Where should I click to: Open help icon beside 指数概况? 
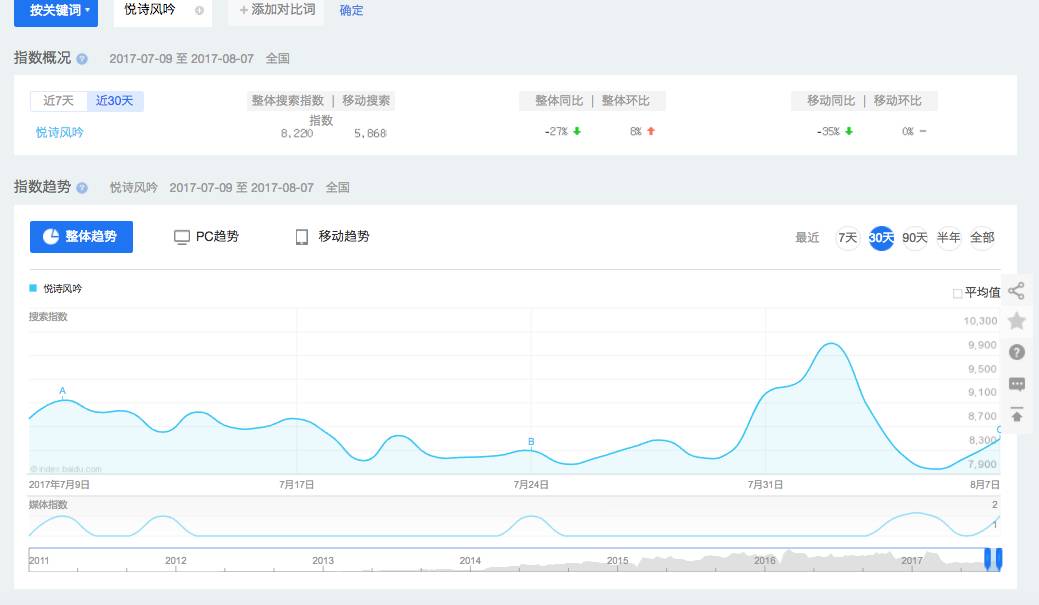pos(82,58)
